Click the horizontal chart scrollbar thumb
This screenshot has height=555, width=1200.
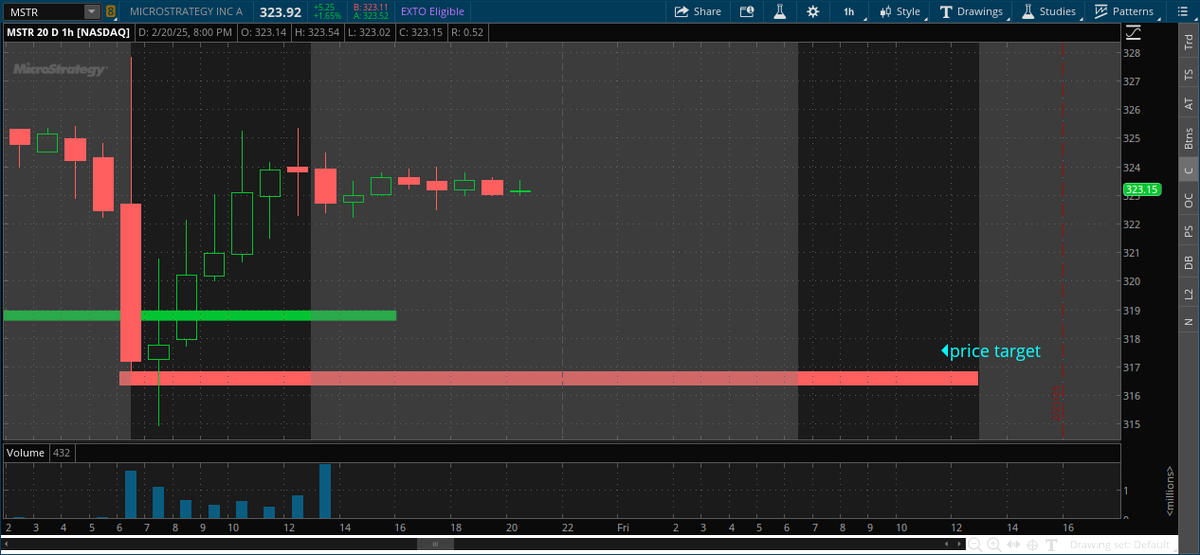click(436, 545)
